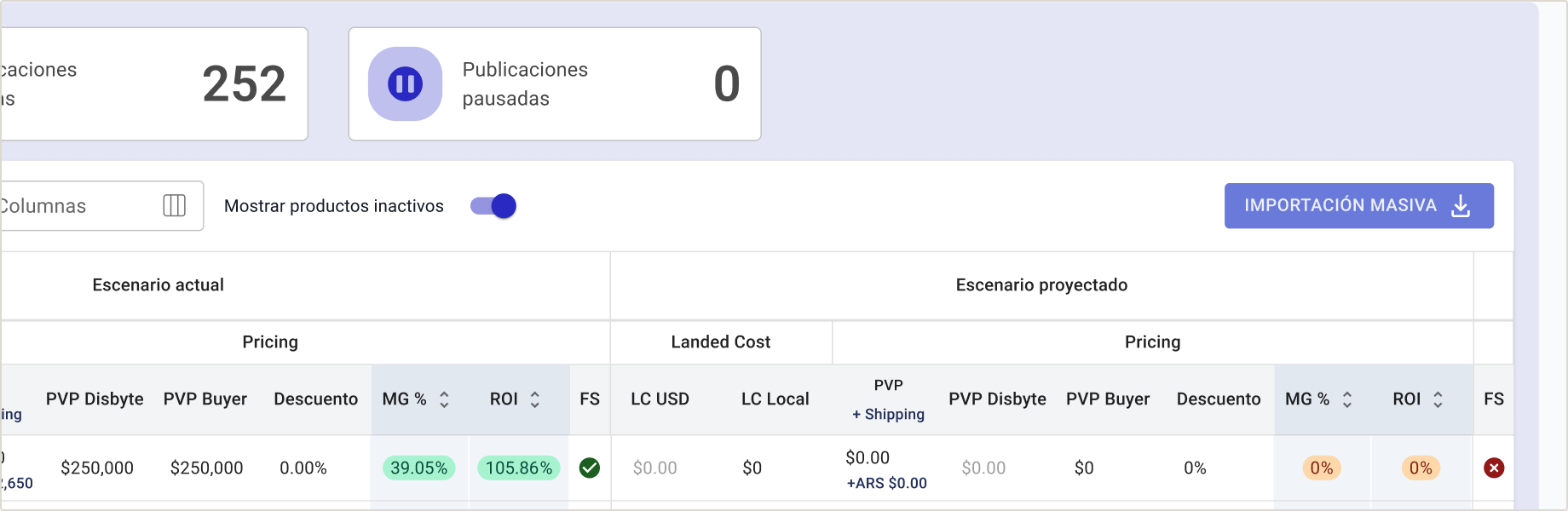Click the LC USD column header
This screenshot has height=511, width=1568.
pos(660,399)
